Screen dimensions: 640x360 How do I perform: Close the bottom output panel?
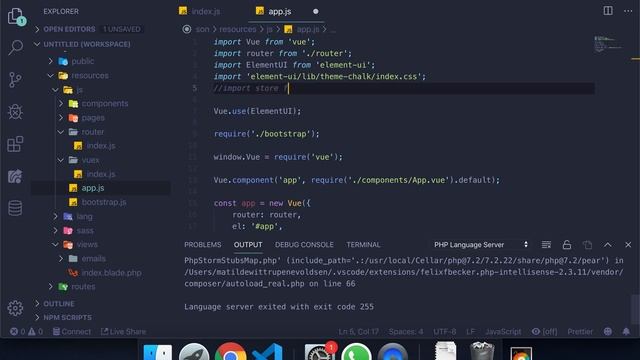pyautogui.click(x=628, y=244)
